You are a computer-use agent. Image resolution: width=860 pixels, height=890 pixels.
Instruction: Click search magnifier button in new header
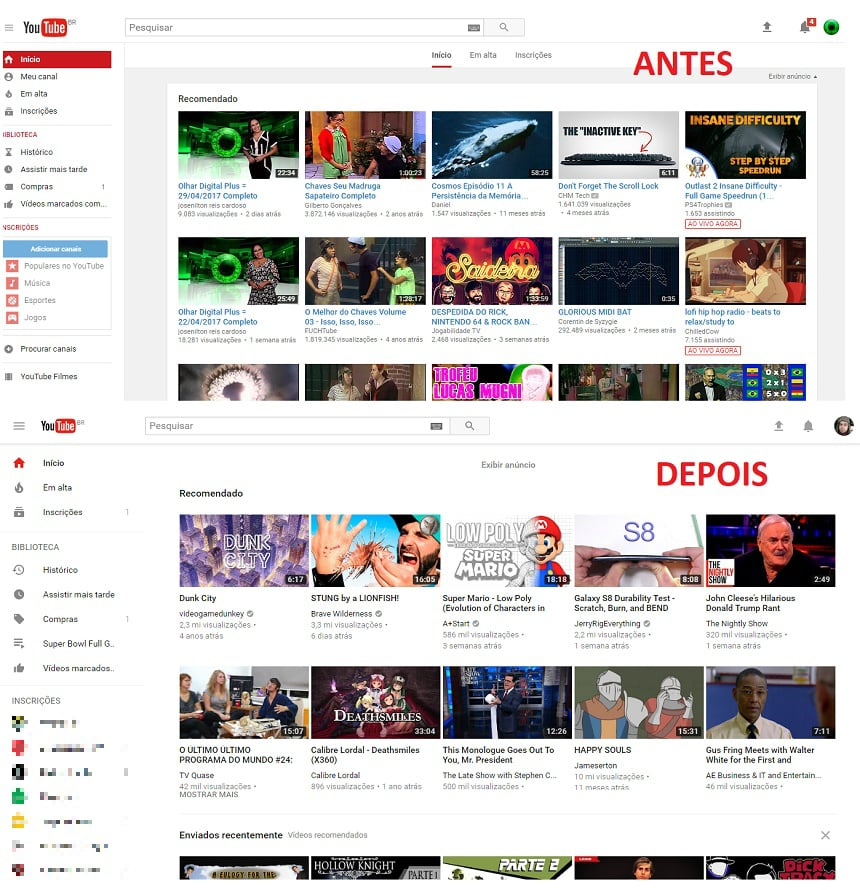coord(469,426)
